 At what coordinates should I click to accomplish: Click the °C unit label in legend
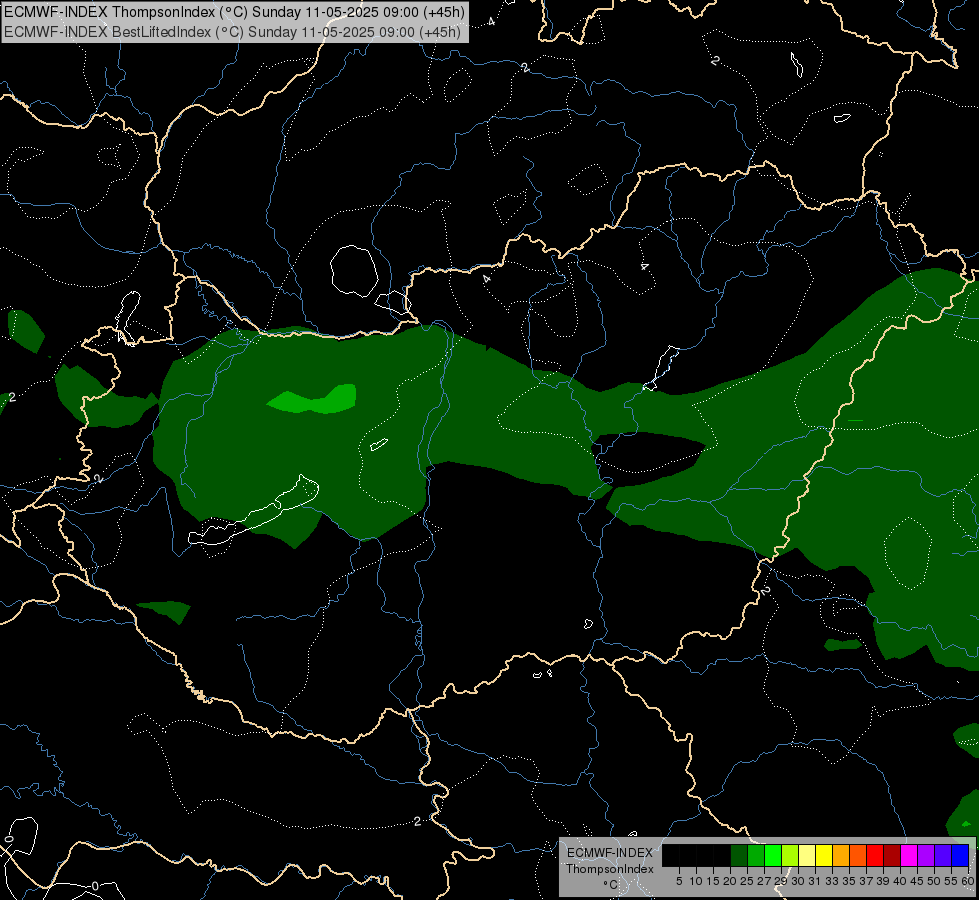(611, 885)
